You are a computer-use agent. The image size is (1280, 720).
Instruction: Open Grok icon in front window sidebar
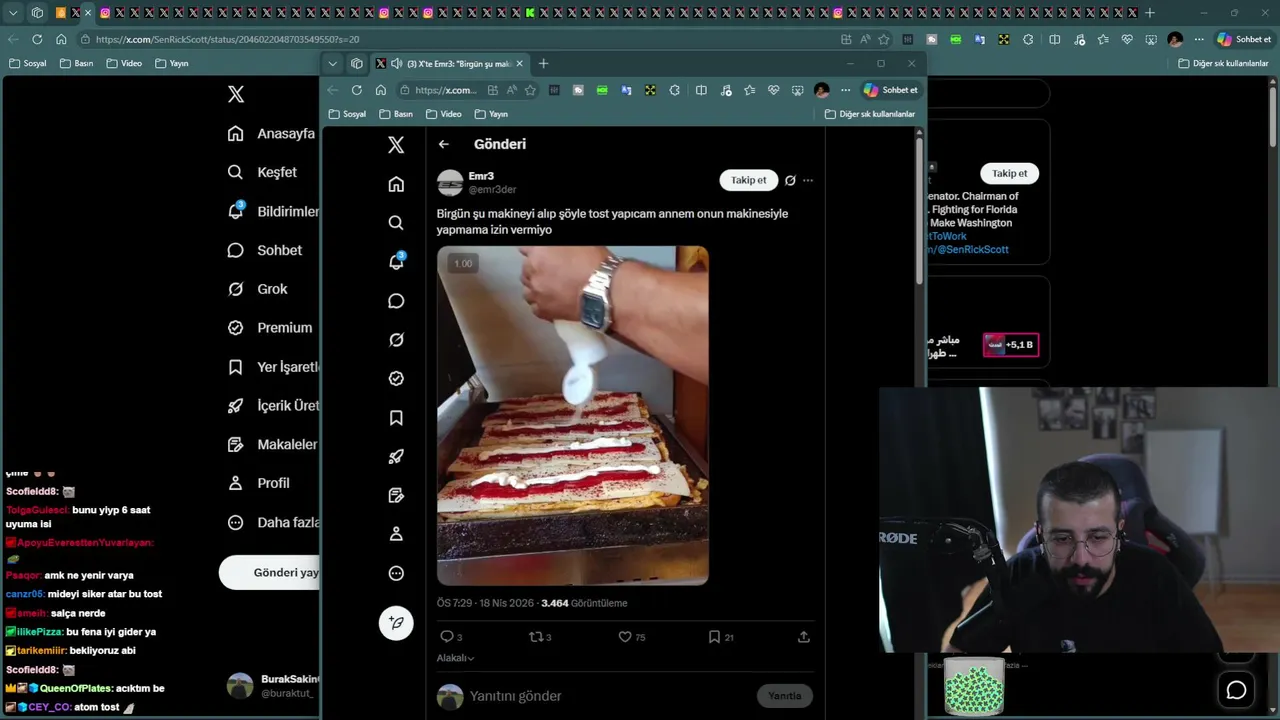click(x=396, y=340)
